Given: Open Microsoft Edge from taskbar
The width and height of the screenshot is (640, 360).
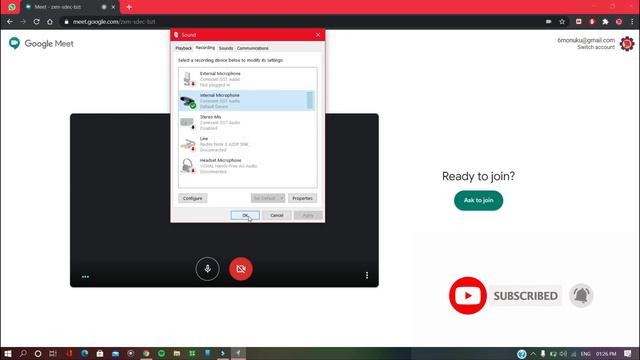Looking at the screenshot, I should point(84,353).
